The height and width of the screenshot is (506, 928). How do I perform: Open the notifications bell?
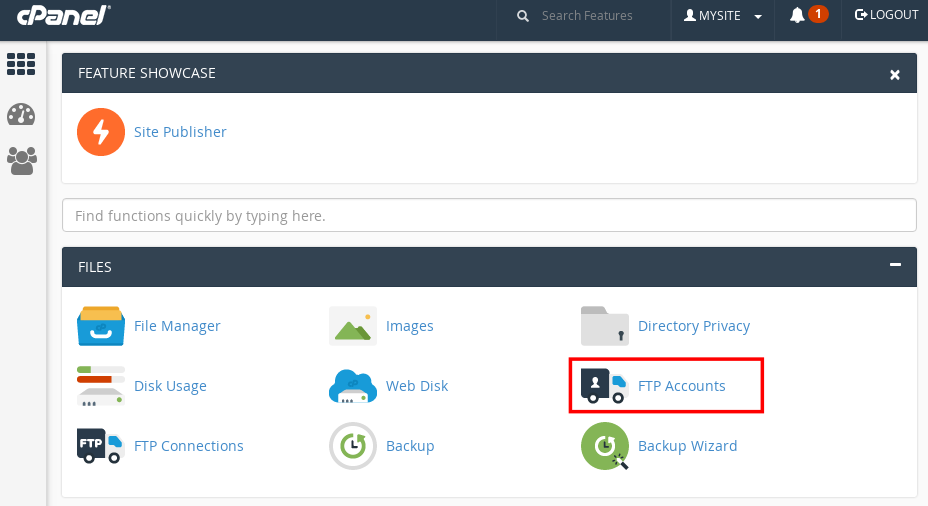point(797,15)
